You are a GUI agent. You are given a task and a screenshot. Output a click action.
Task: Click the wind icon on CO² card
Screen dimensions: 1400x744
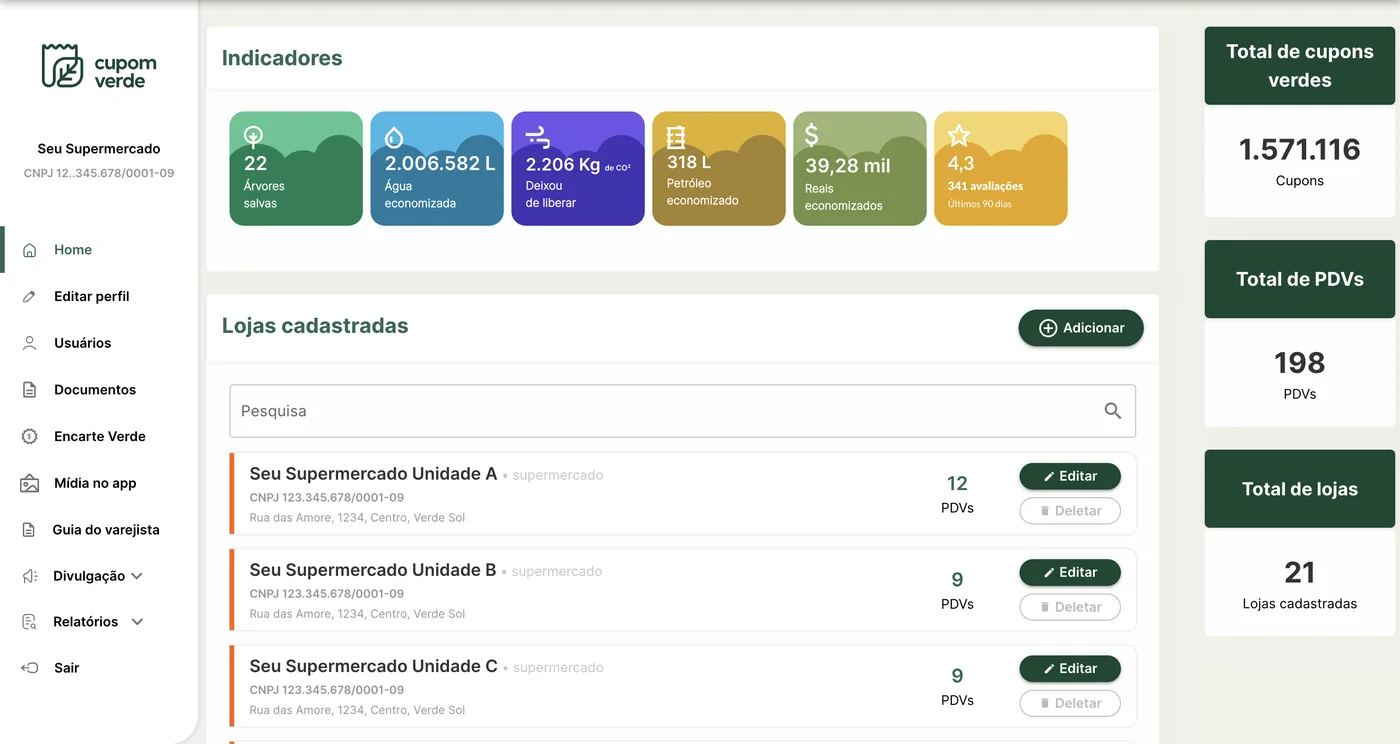click(x=538, y=137)
